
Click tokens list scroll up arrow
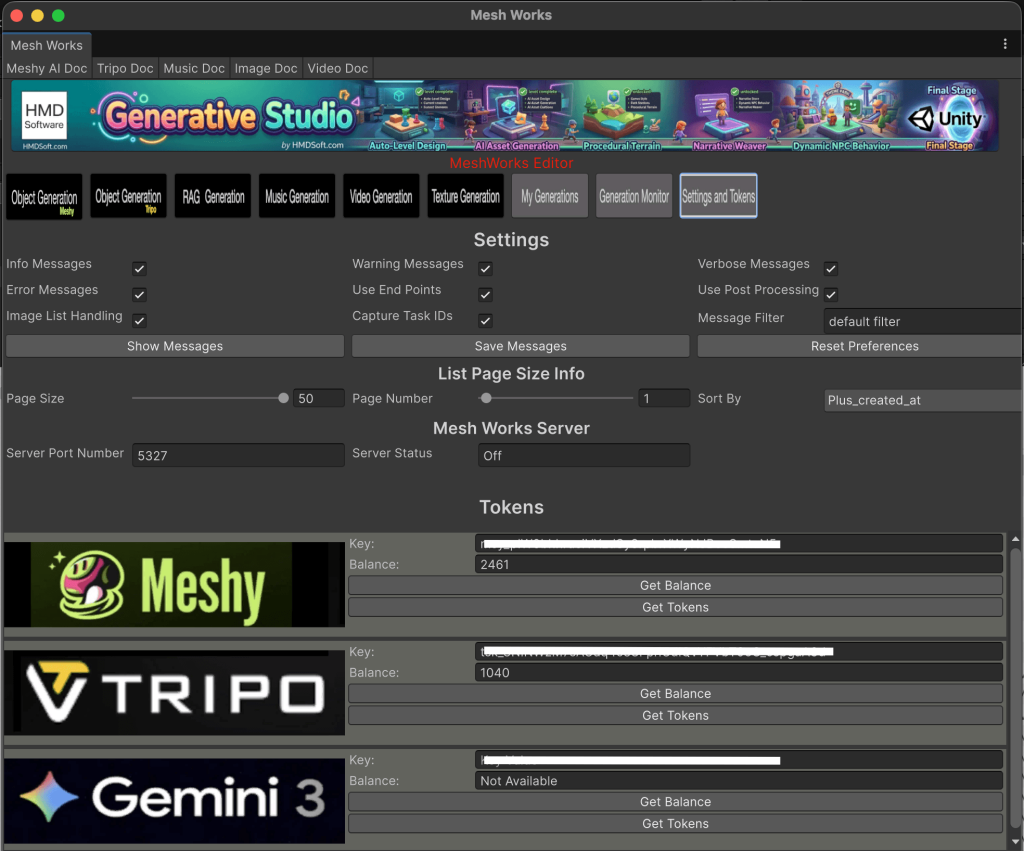tap(1015, 539)
